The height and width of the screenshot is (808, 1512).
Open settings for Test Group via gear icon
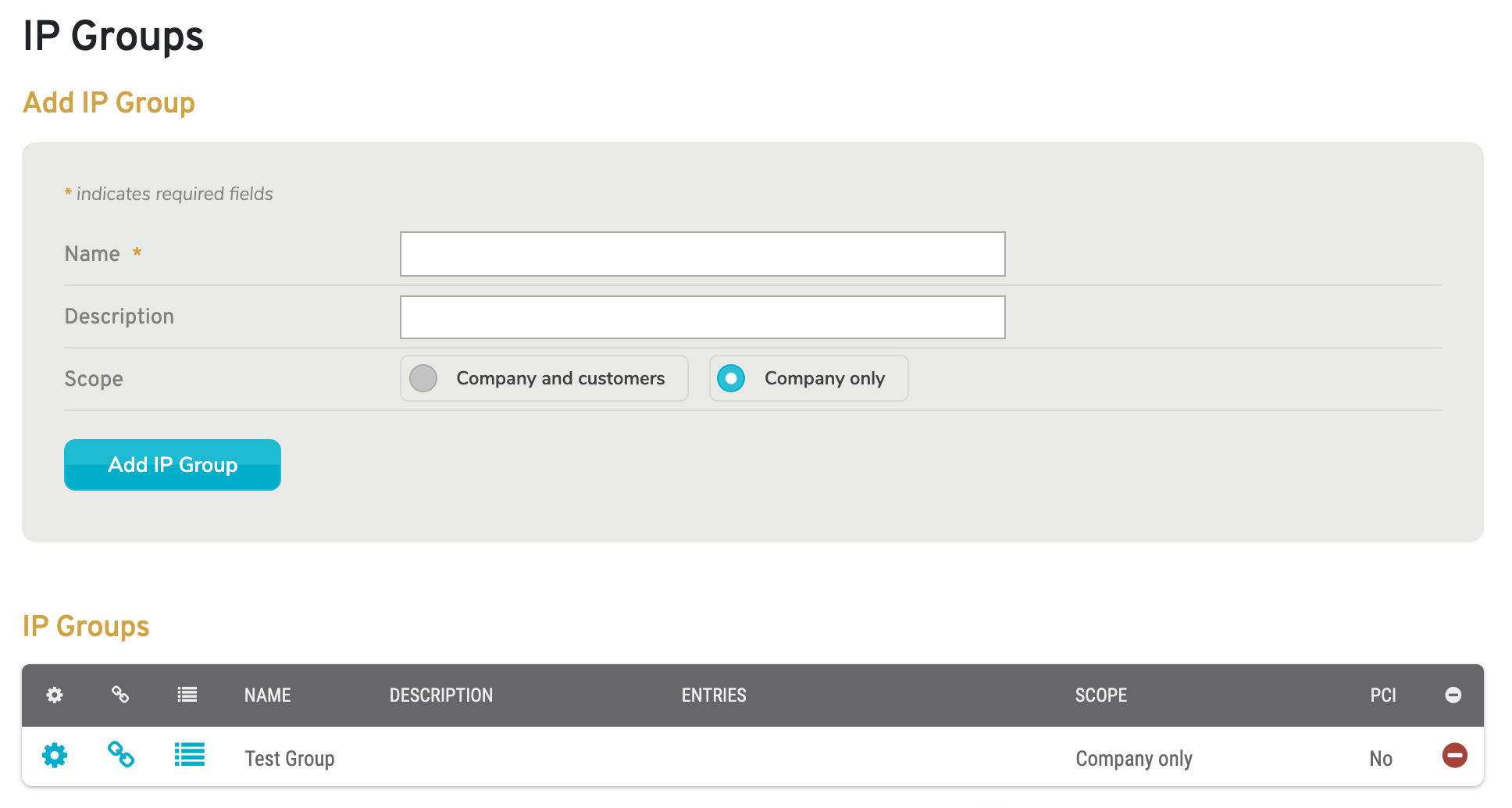point(54,756)
